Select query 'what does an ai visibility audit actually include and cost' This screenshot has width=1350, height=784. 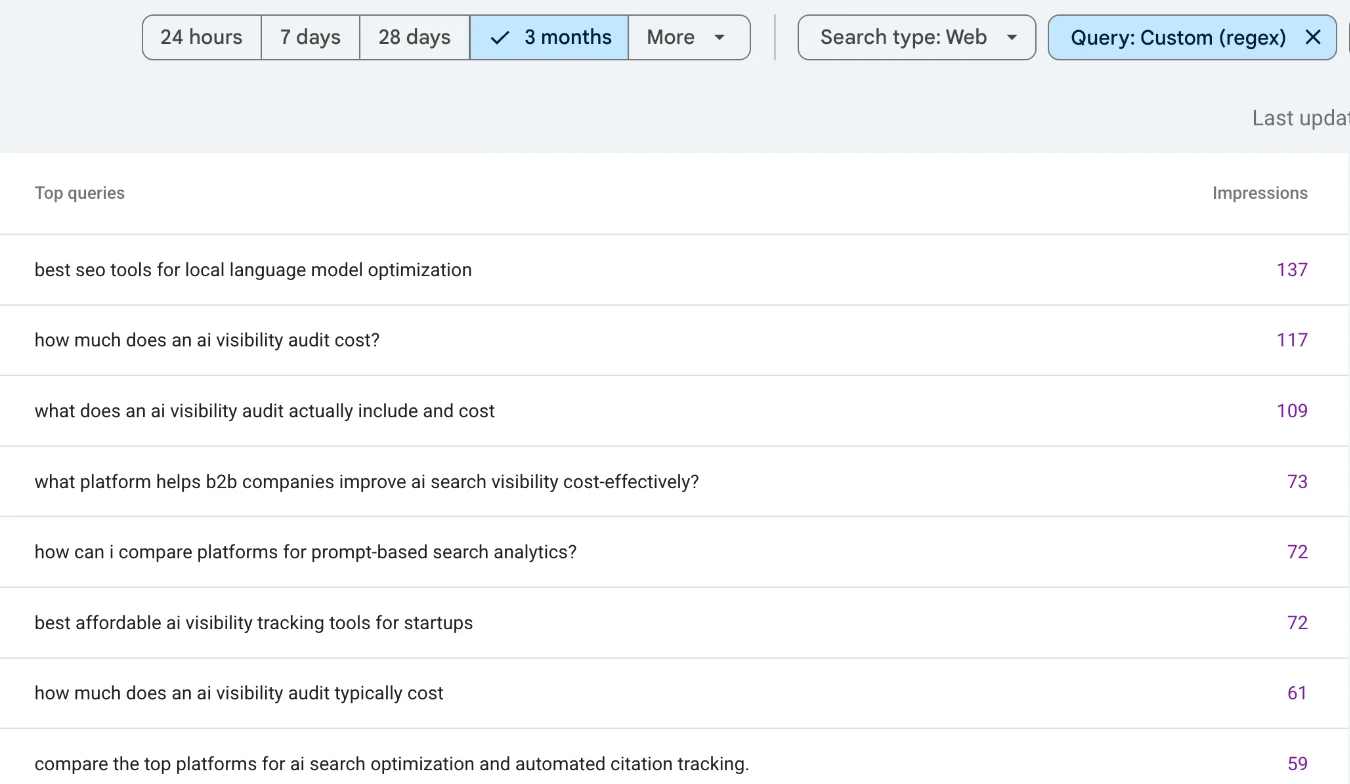coord(265,411)
